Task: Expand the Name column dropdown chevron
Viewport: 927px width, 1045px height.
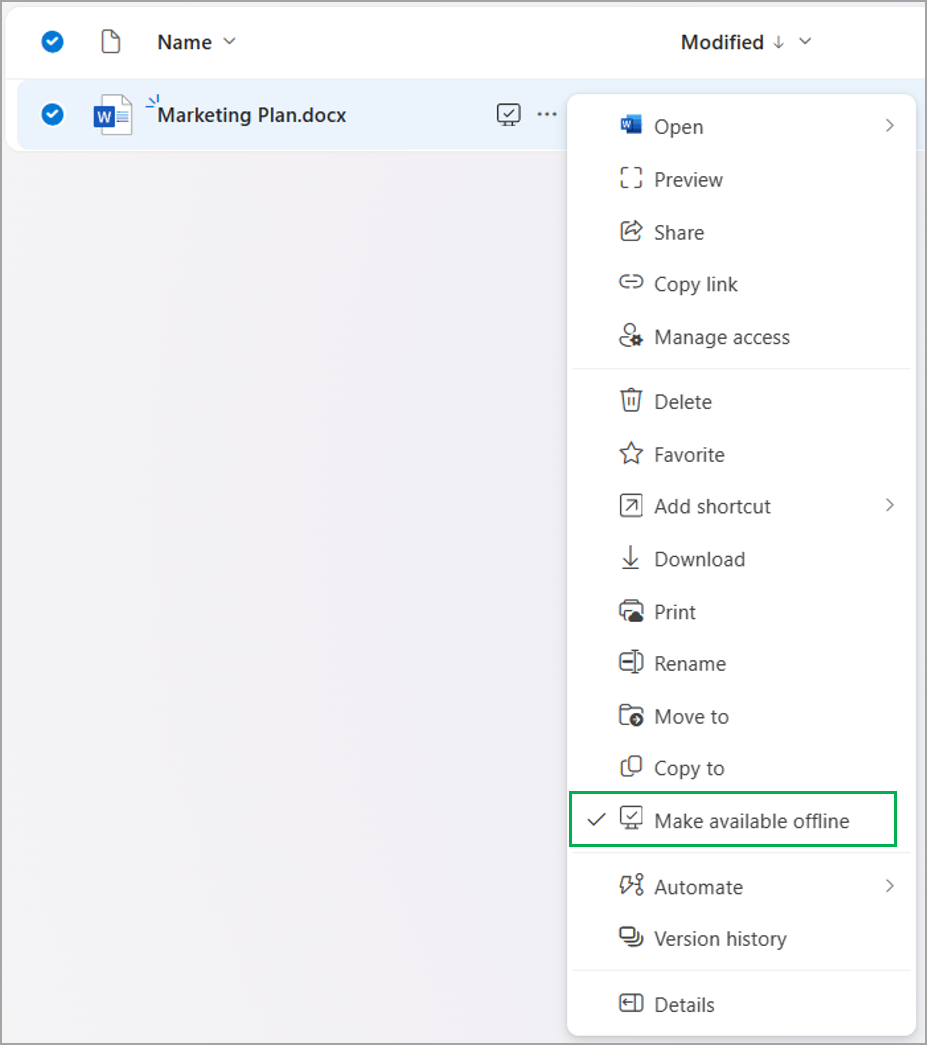Action: tap(229, 41)
